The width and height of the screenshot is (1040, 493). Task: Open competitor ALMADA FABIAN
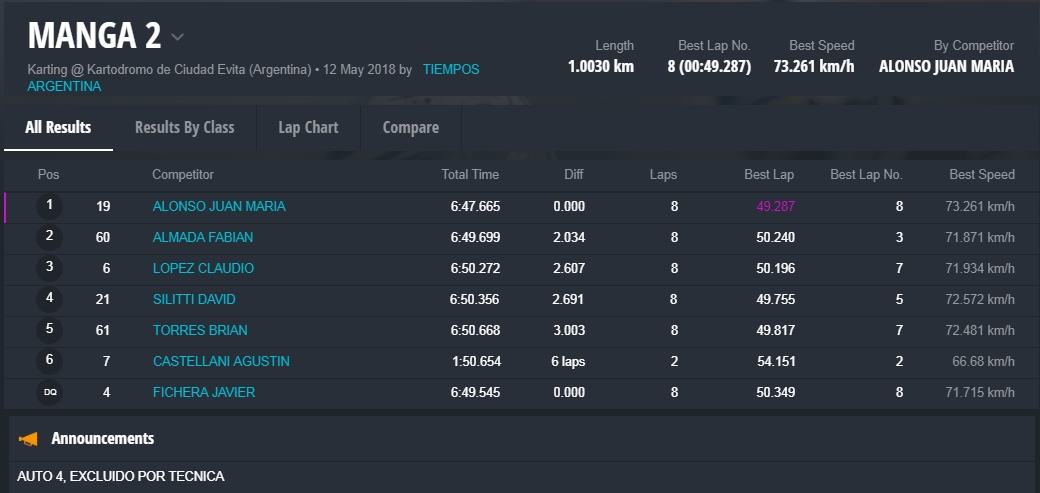pyautogui.click(x=203, y=237)
